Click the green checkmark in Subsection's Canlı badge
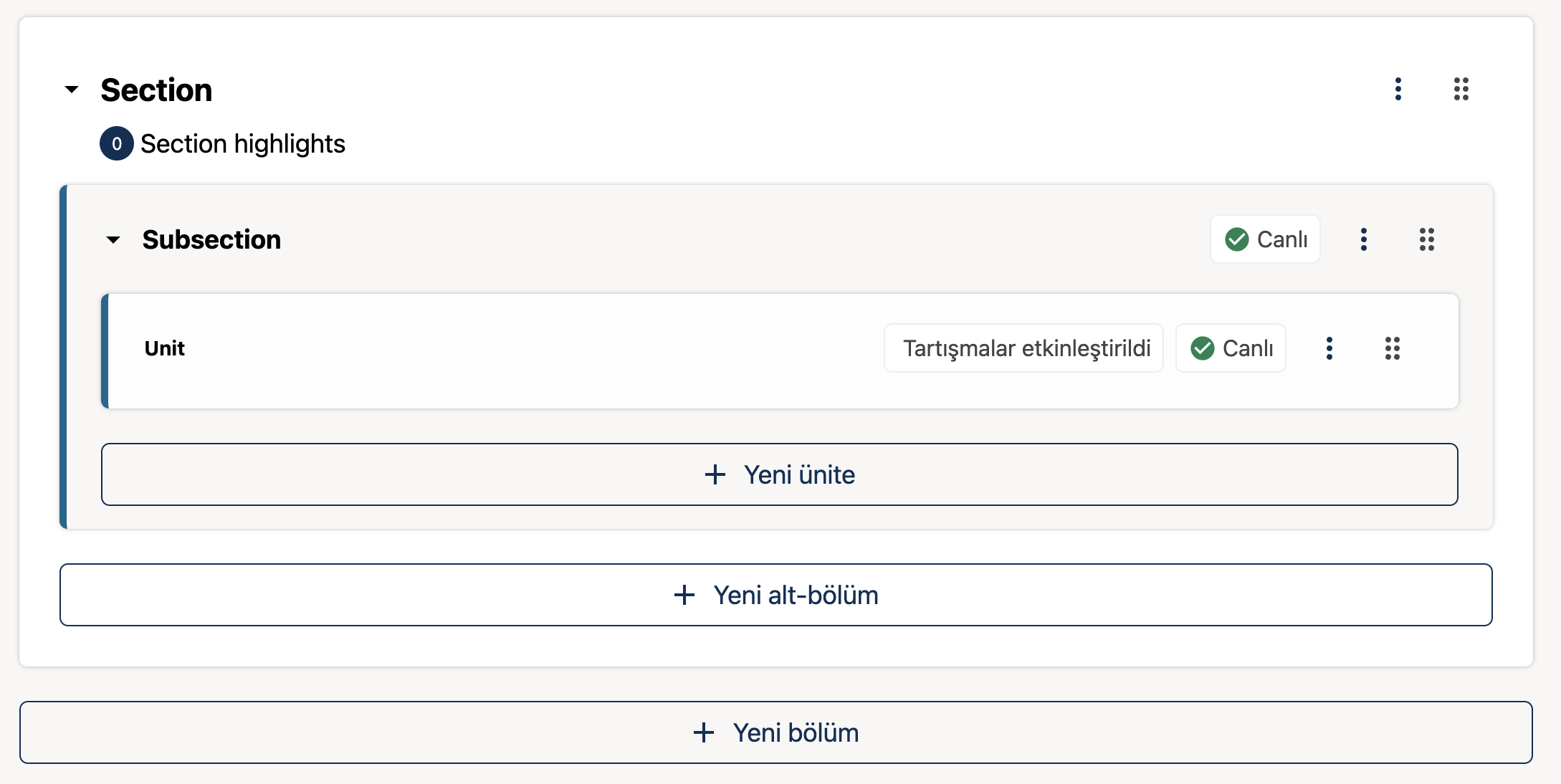This screenshot has height=784, width=1561. (x=1236, y=239)
